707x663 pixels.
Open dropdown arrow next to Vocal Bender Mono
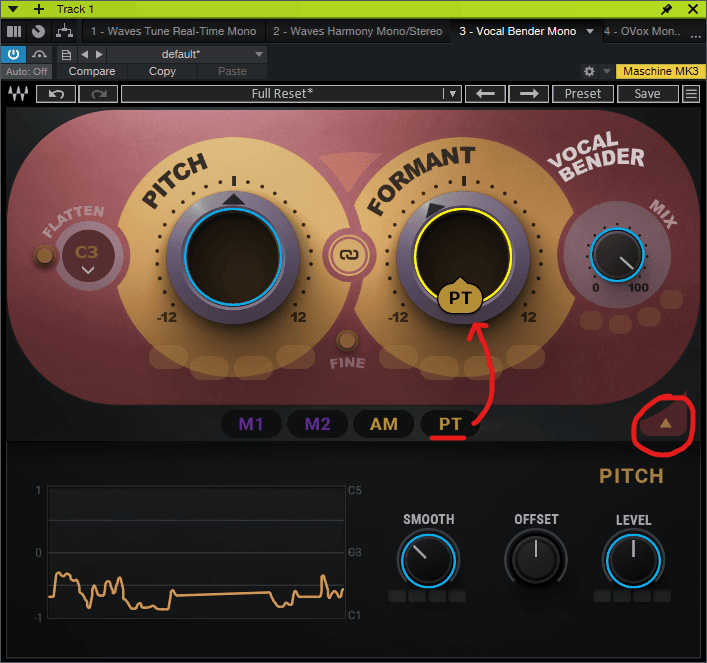coord(590,32)
